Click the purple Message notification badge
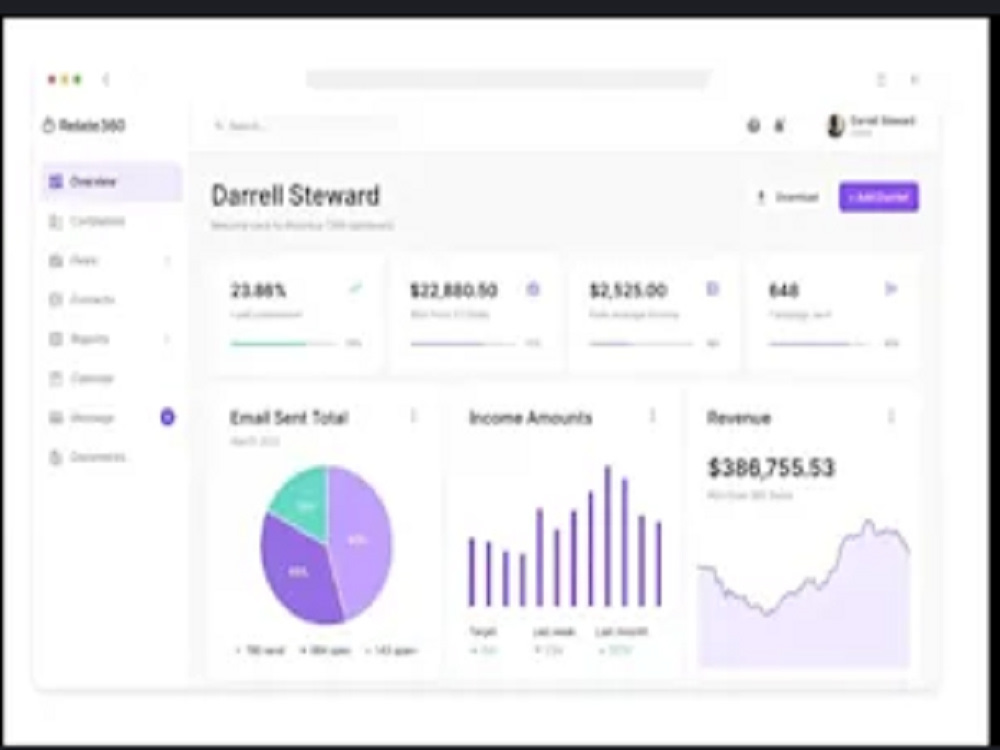The image size is (1000, 750). 167,417
